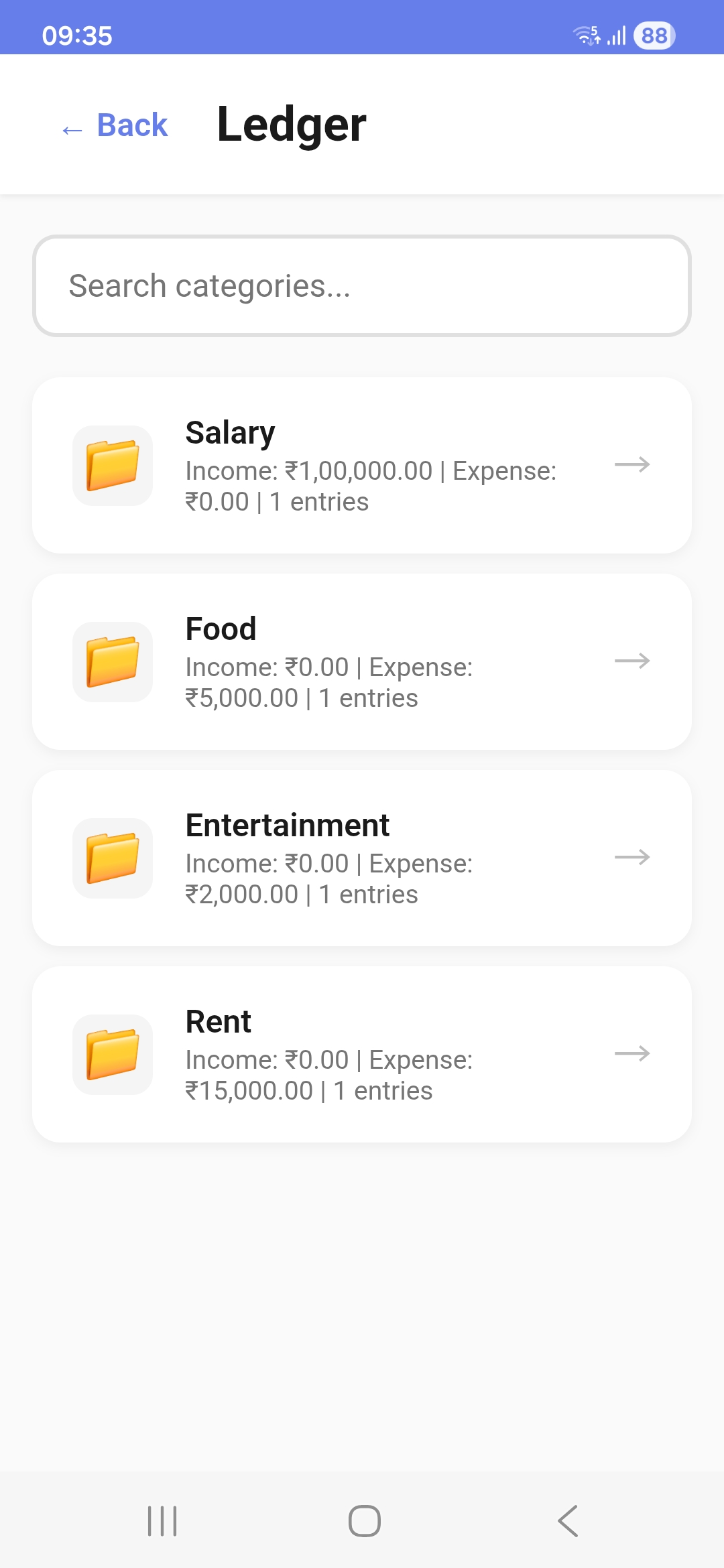
Task: Tap the Salary income and expense summary
Action: [x=370, y=486]
